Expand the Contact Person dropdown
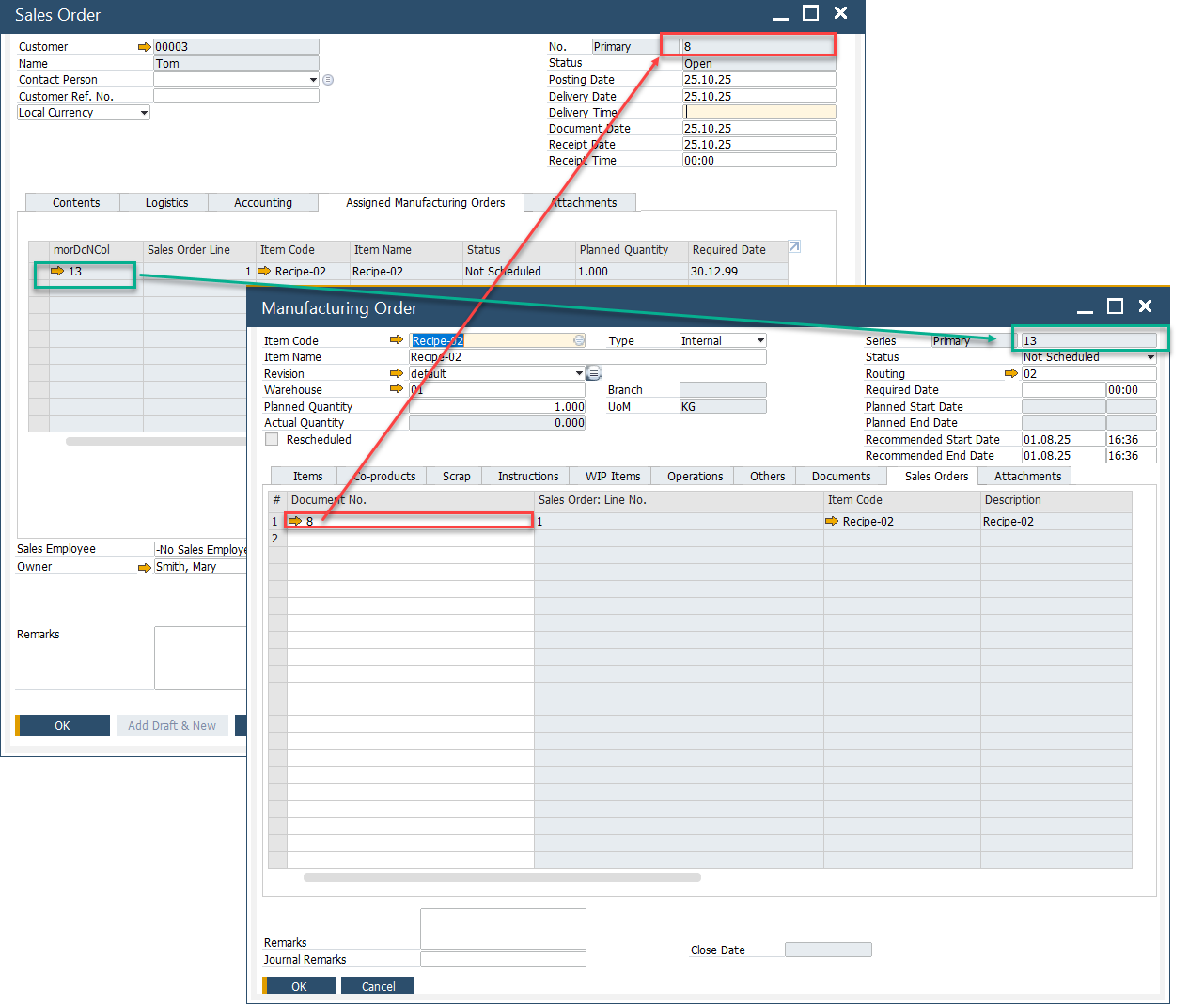 [x=313, y=80]
